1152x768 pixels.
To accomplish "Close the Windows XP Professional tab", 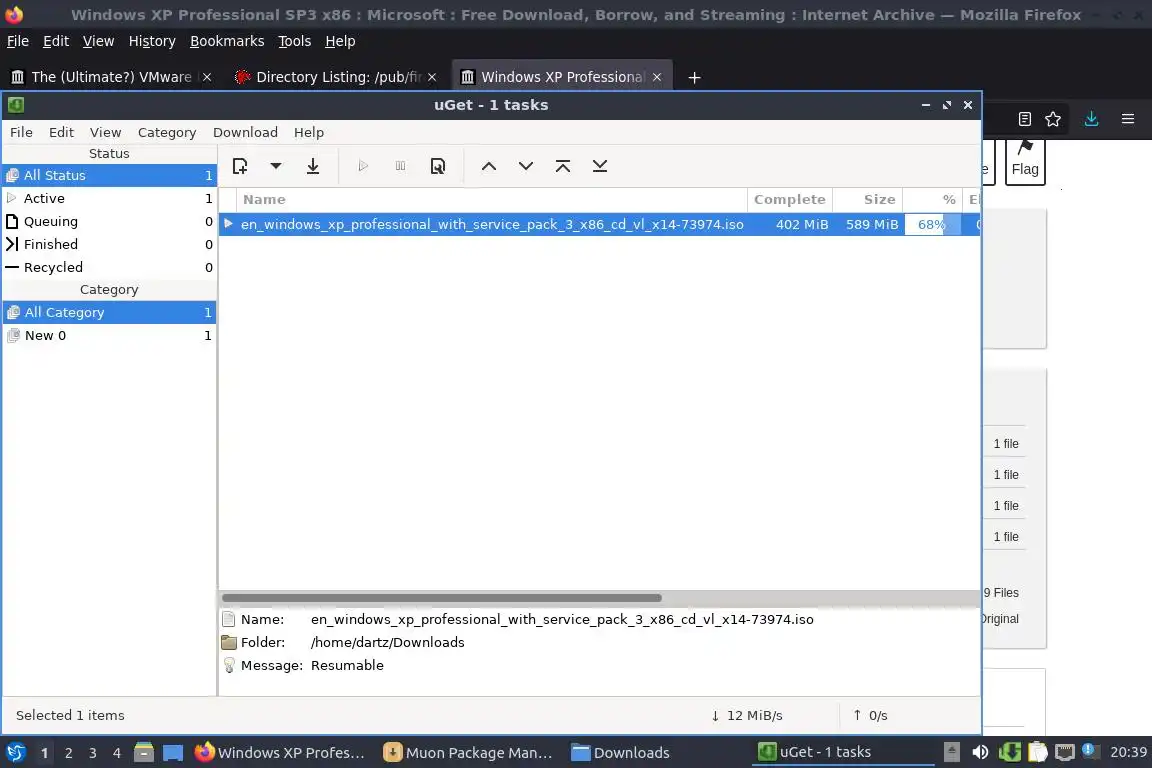I will [657, 76].
